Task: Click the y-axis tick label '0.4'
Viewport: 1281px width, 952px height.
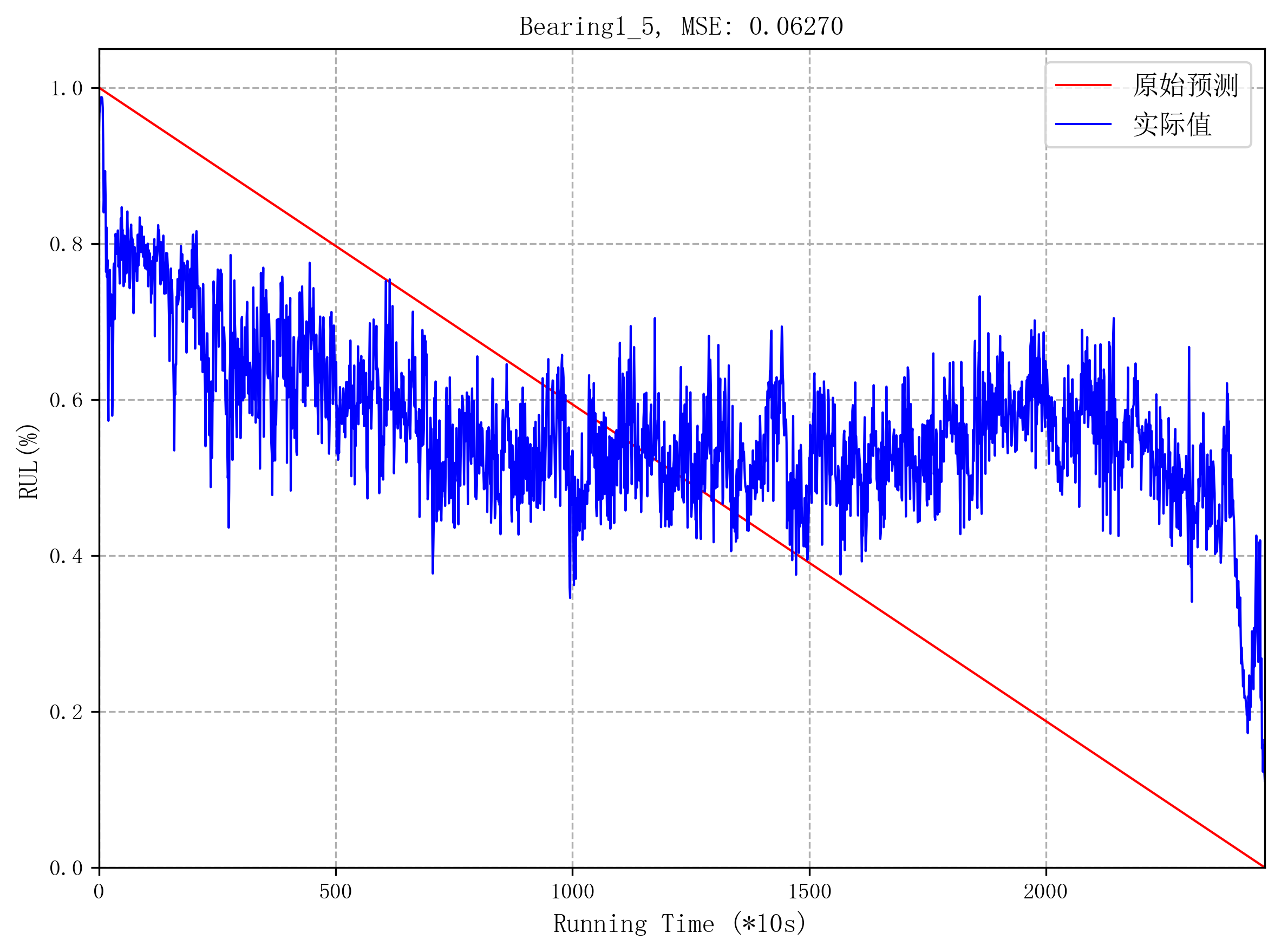Action: pos(66,556)
